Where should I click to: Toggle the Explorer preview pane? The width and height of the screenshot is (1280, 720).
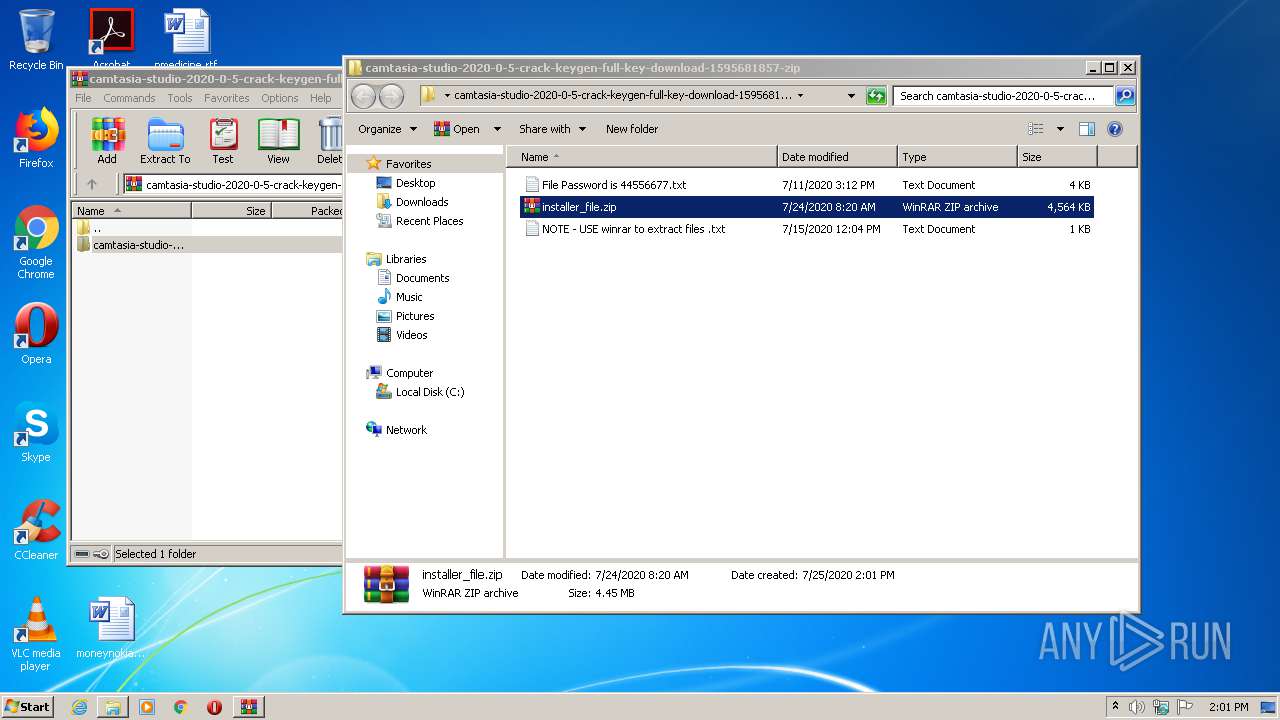pyautogui.click(x=1087, y=129)
